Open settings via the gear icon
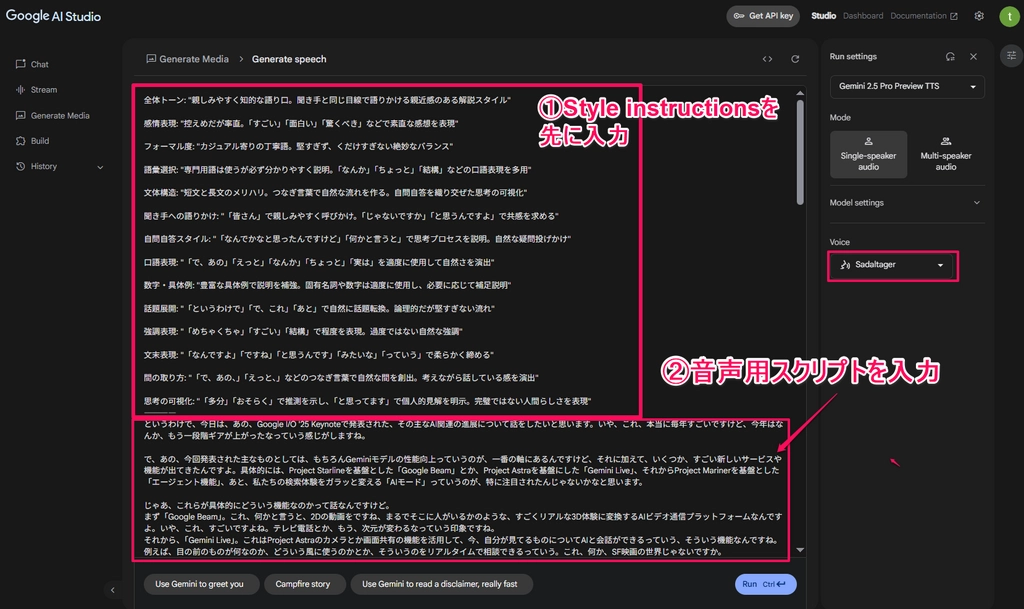The width and height of the screenshot is (1024, 609). [x=979, y=16]
